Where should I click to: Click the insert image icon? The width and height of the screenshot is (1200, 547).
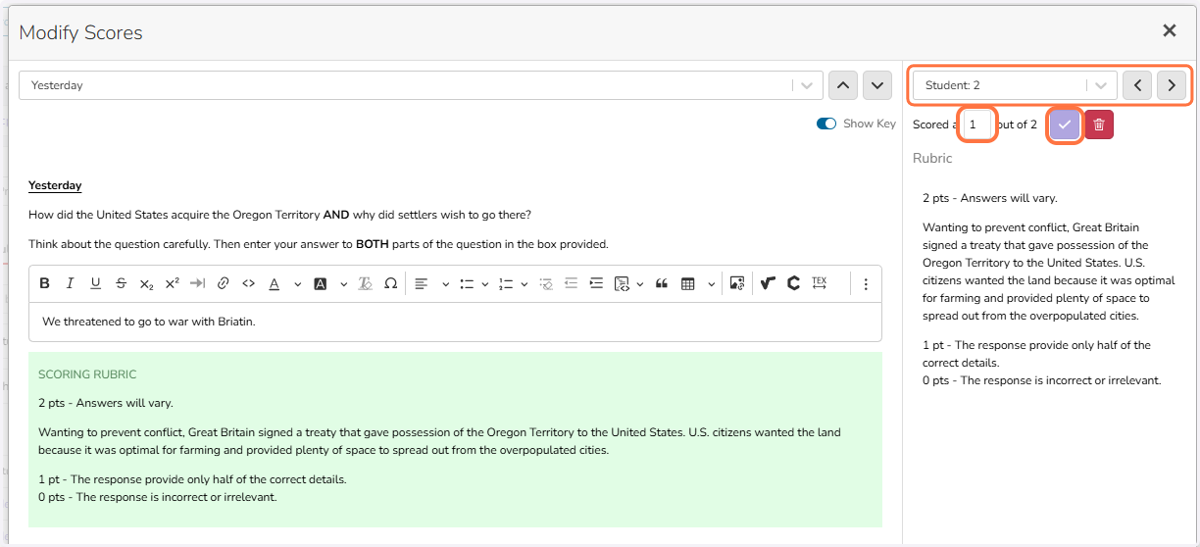point(737,284)
